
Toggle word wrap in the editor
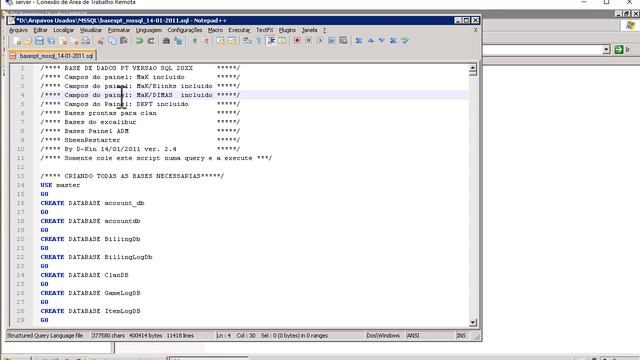247,41
